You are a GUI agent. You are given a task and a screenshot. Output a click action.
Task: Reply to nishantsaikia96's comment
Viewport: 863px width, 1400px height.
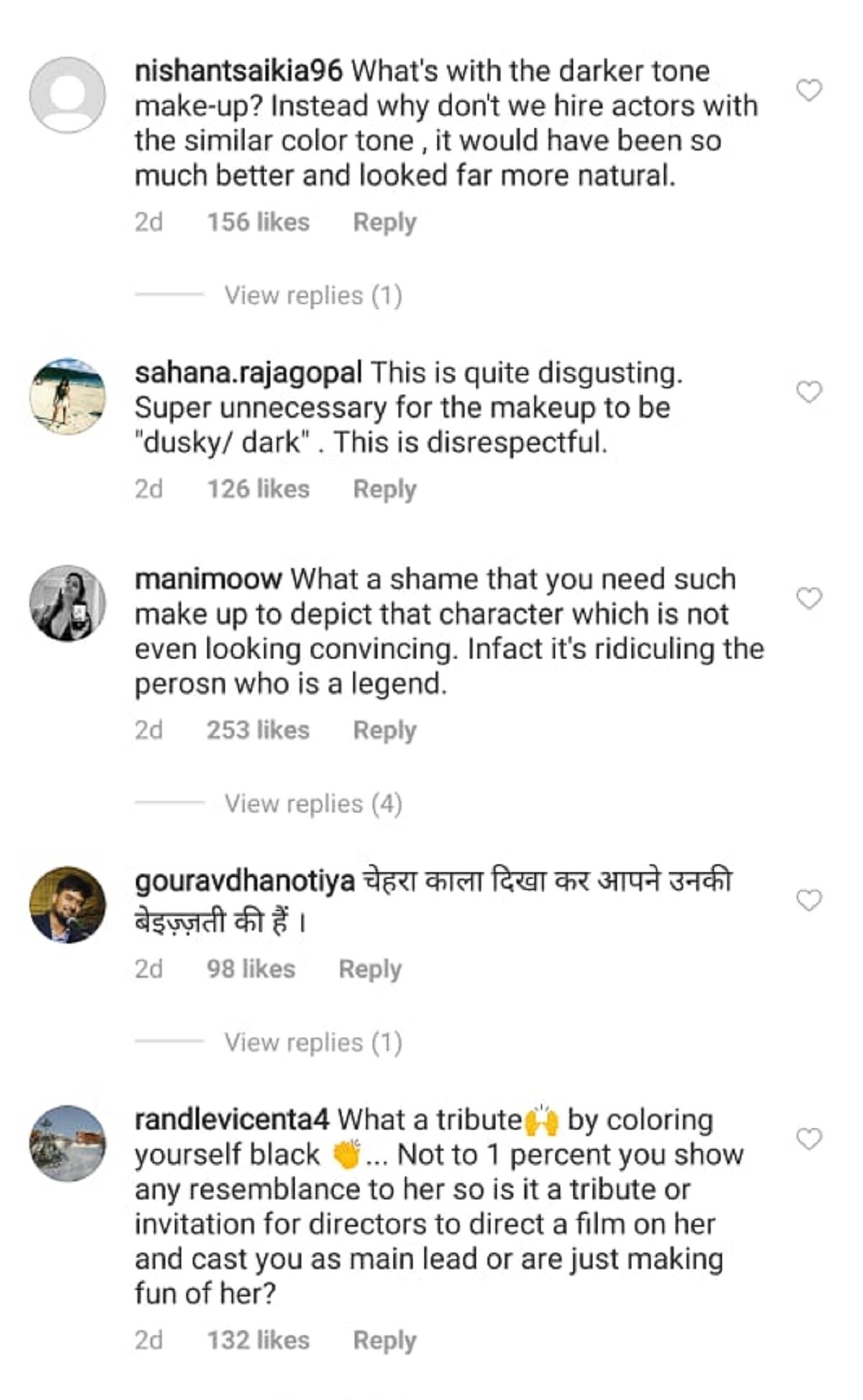click(385, 222)
